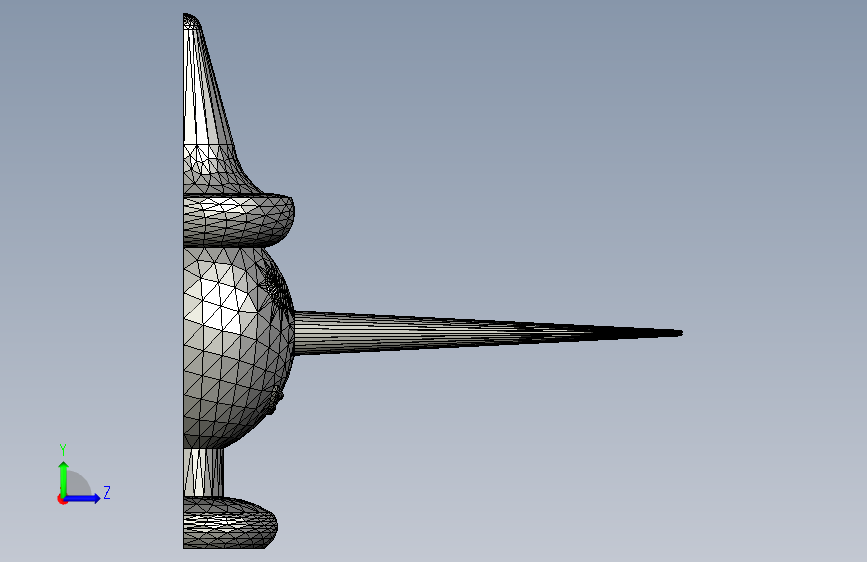Select the torus ring above the sphere

tap(238, 220)
